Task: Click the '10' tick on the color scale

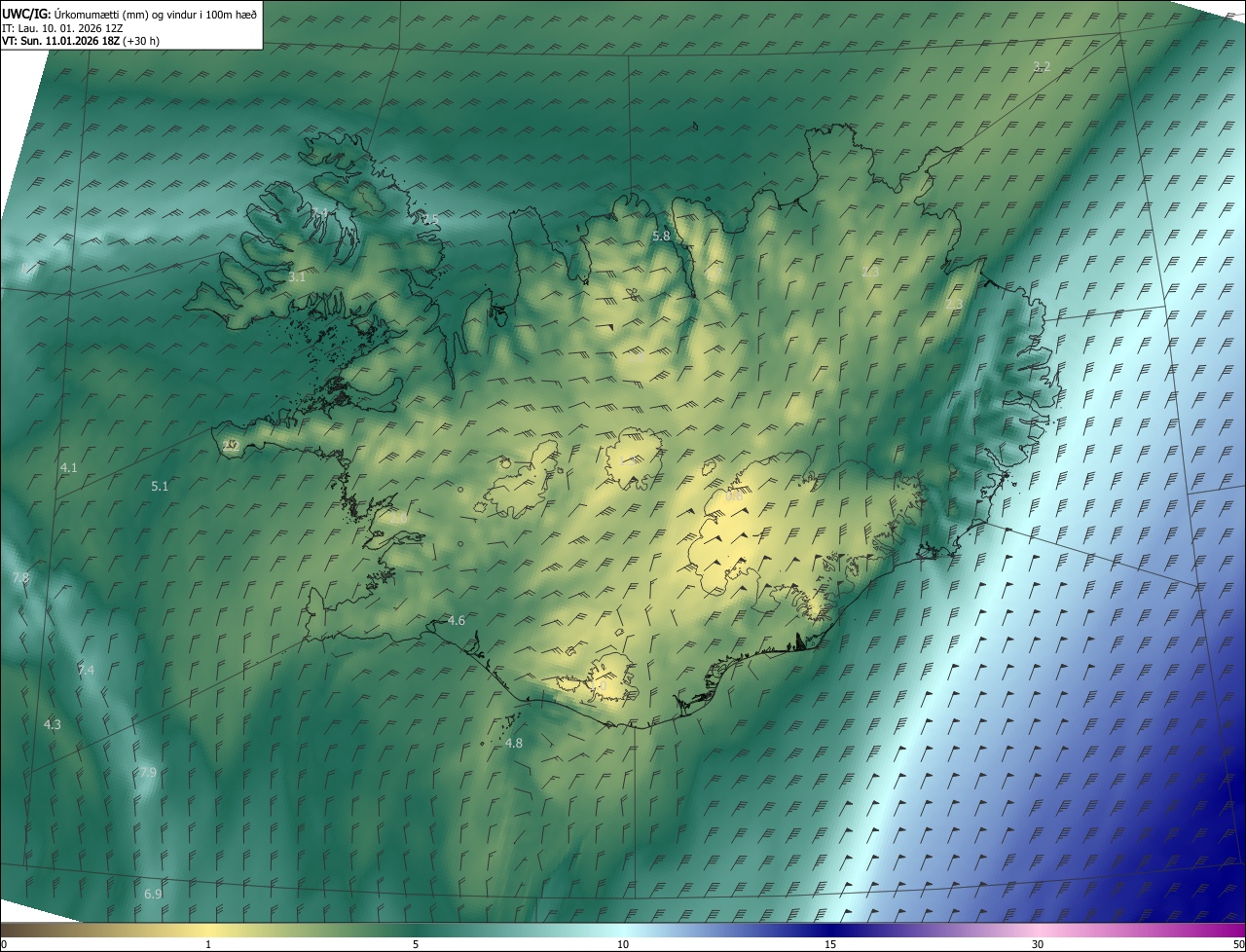Action: (x=623, y=944)
